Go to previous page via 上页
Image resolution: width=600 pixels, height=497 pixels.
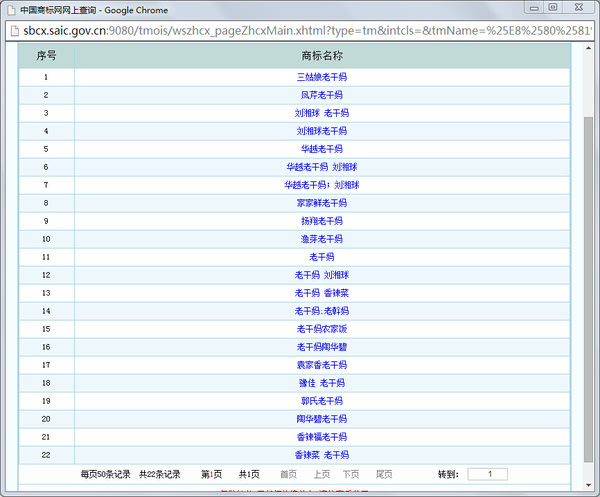click(x=322, y=474)
